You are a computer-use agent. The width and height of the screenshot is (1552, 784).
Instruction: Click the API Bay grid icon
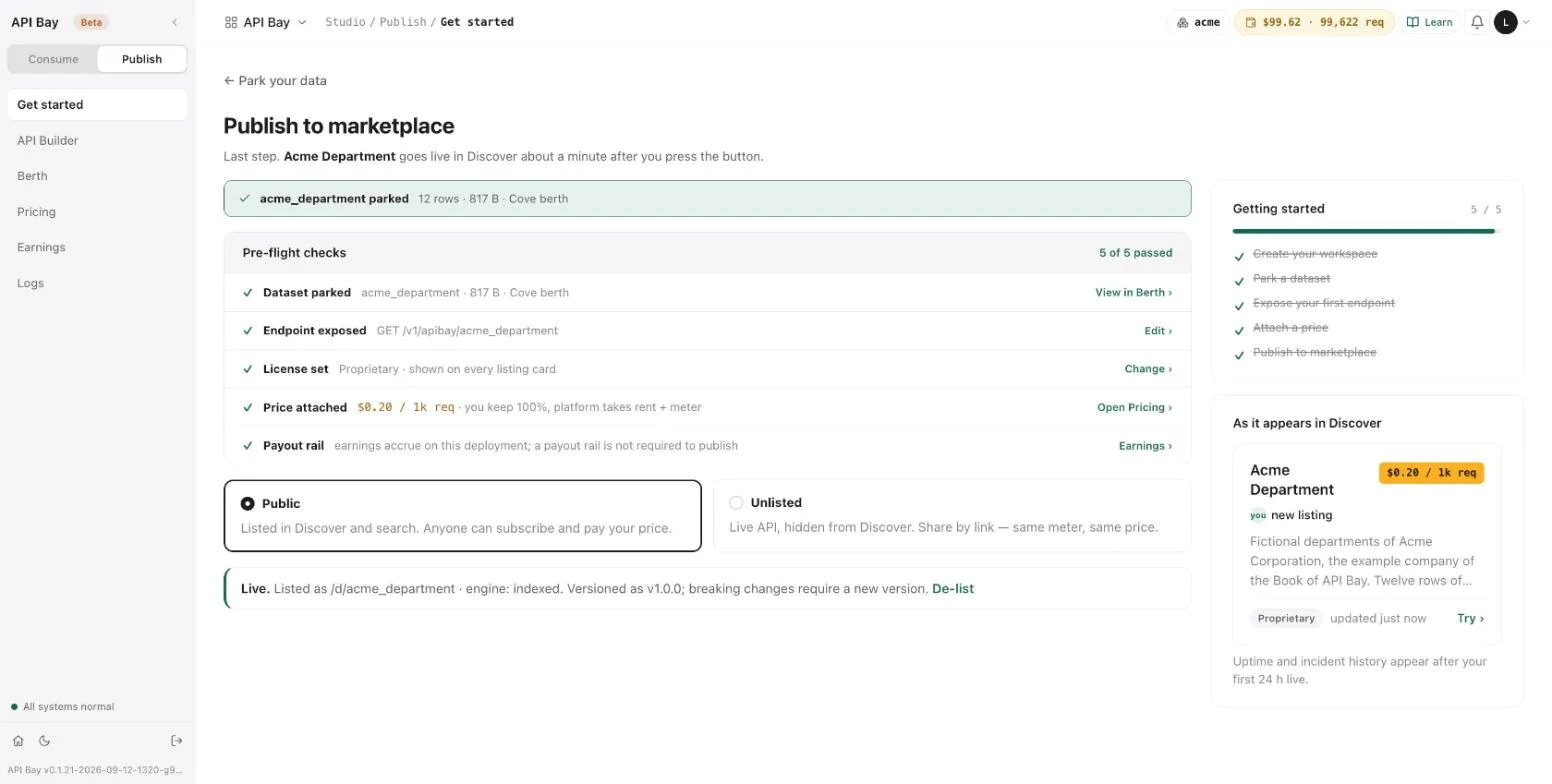[231, 22]
